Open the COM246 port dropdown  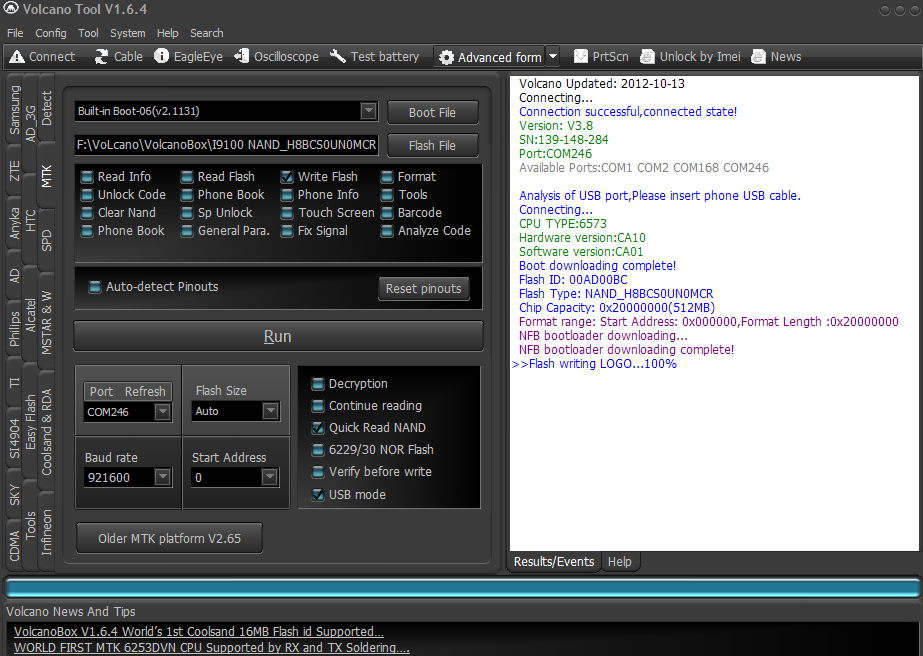point(162,412)
